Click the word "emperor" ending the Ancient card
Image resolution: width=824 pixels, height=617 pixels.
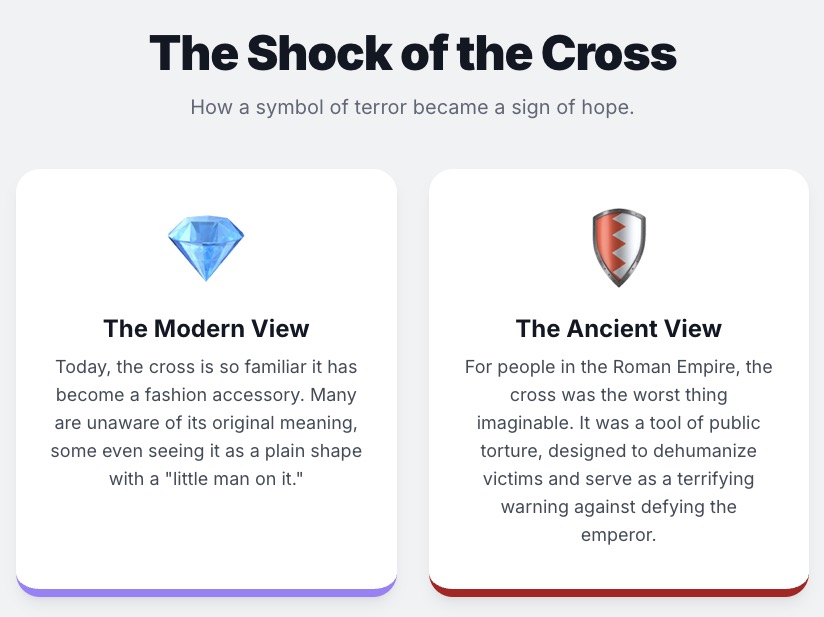pyautogui.click(x=617, y=535)
